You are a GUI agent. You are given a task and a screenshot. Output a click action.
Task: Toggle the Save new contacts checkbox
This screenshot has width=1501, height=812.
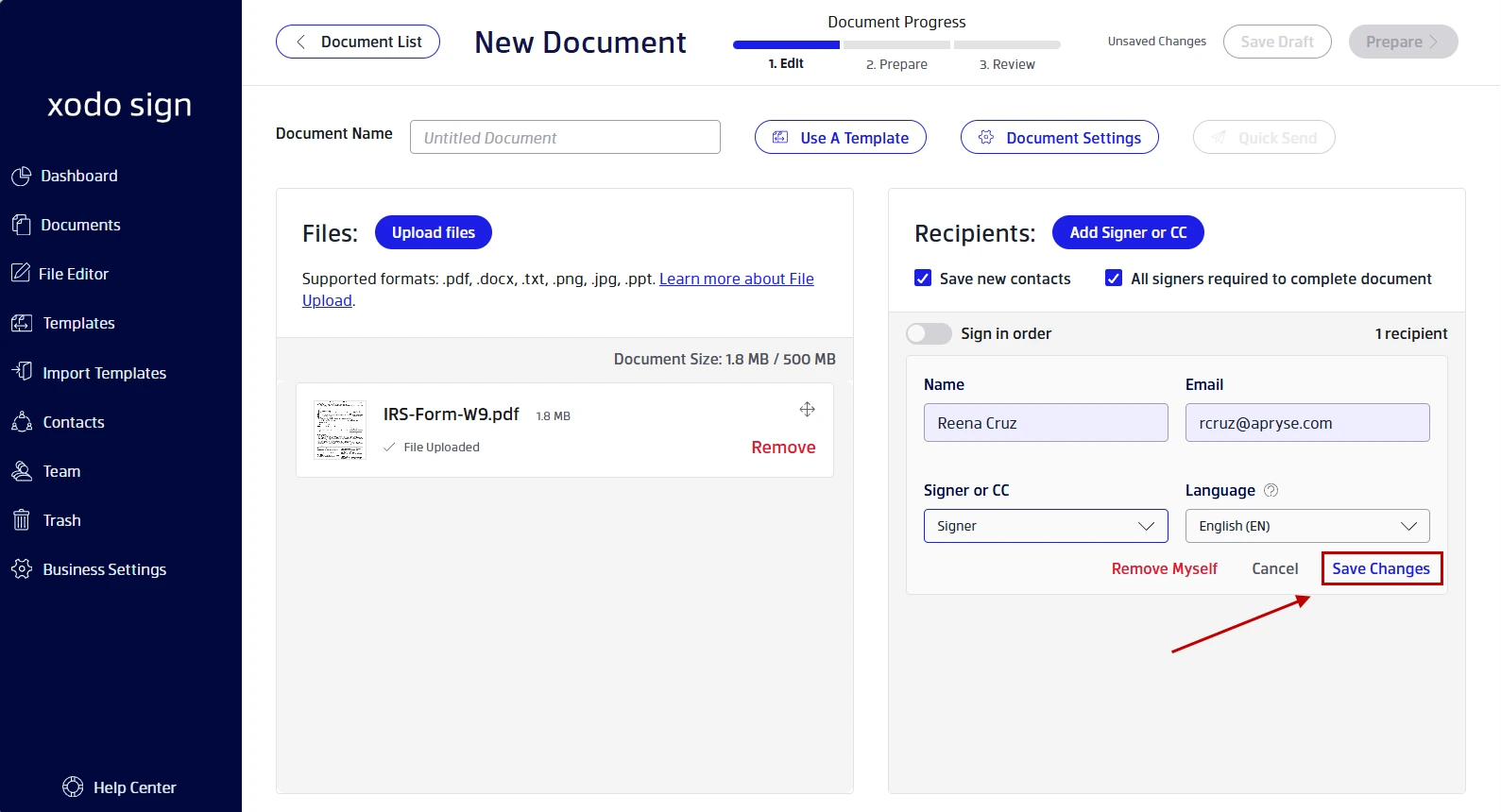point(923,278)
